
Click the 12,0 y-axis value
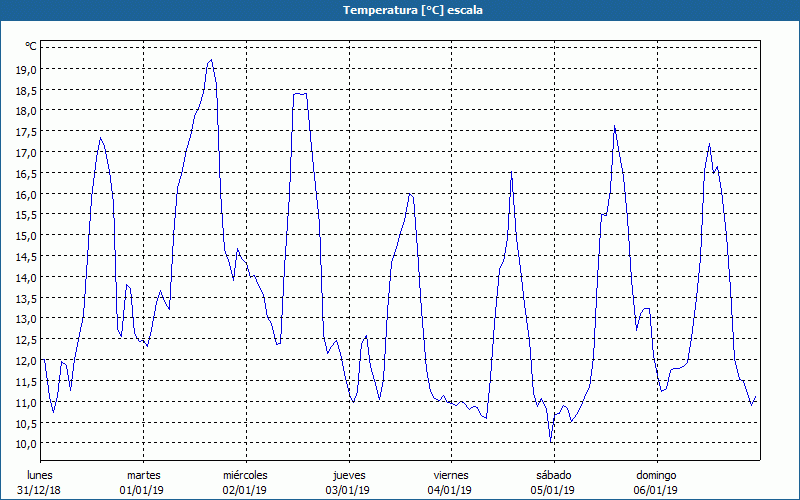pos(26,361)
